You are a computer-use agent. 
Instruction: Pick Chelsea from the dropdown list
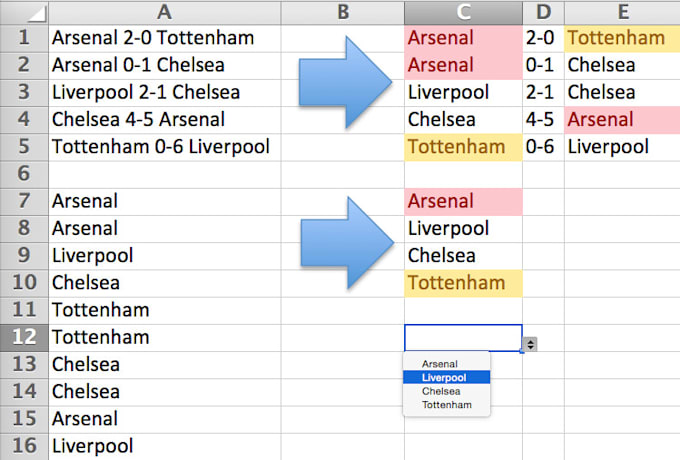point(441,391)
